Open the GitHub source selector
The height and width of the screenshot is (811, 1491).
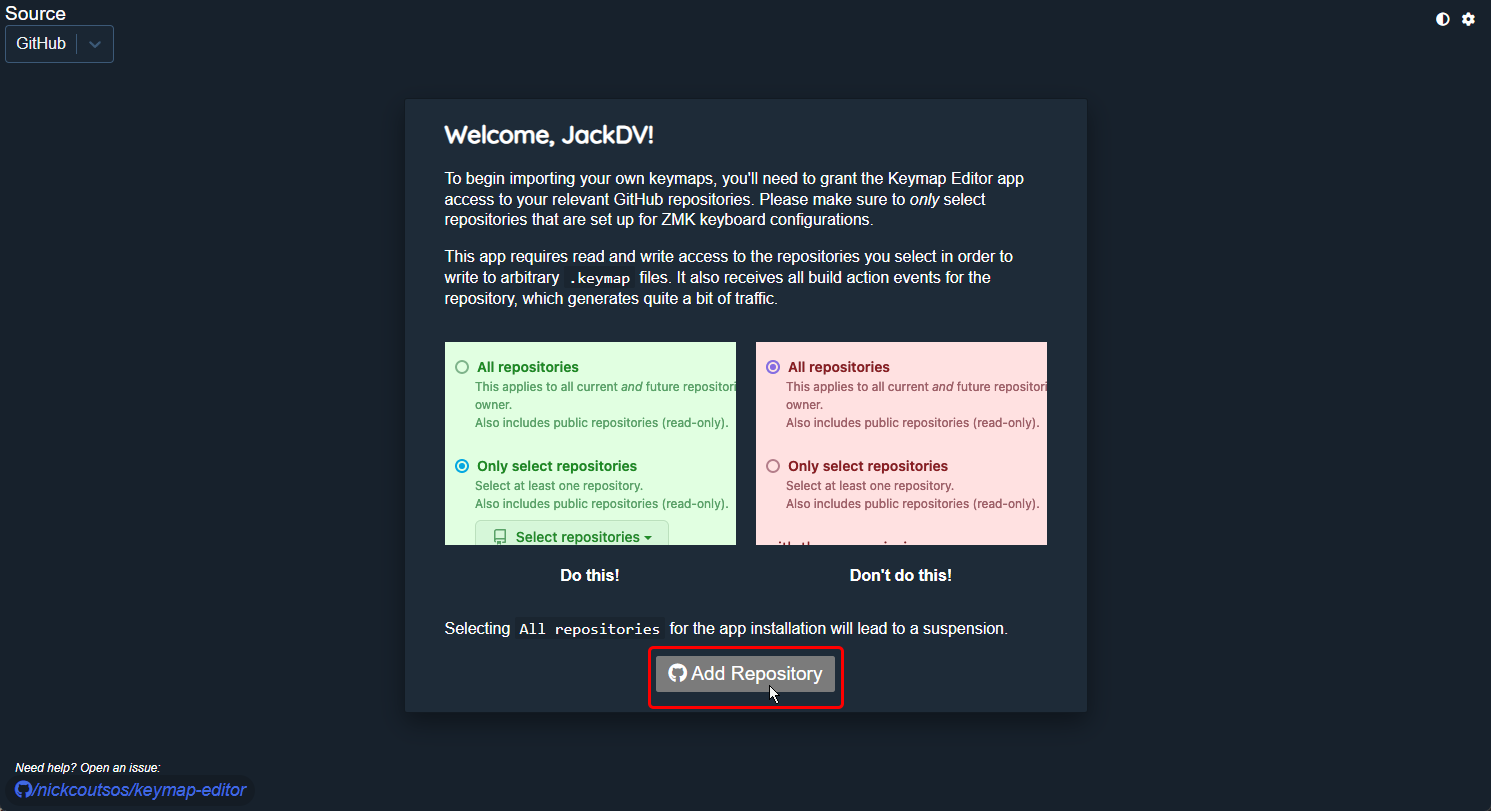point(41,44)
